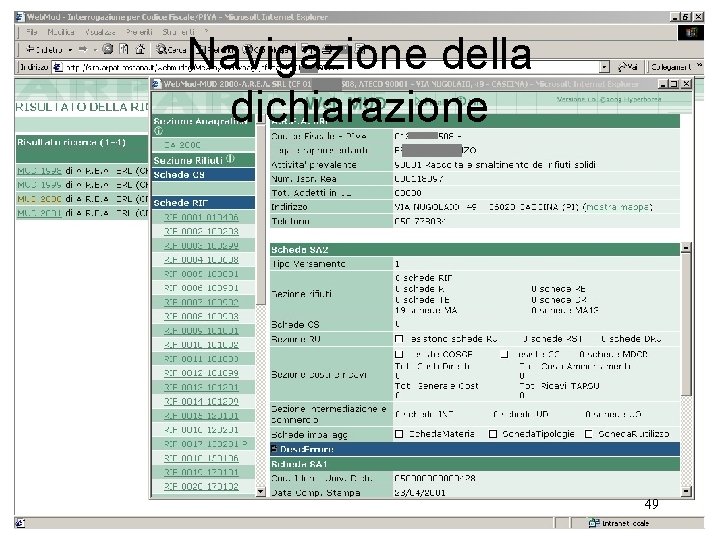Click the info icon under Sezione Anagrafica
The height and width of the screenshot is (540, 720).
coord(158,131)
